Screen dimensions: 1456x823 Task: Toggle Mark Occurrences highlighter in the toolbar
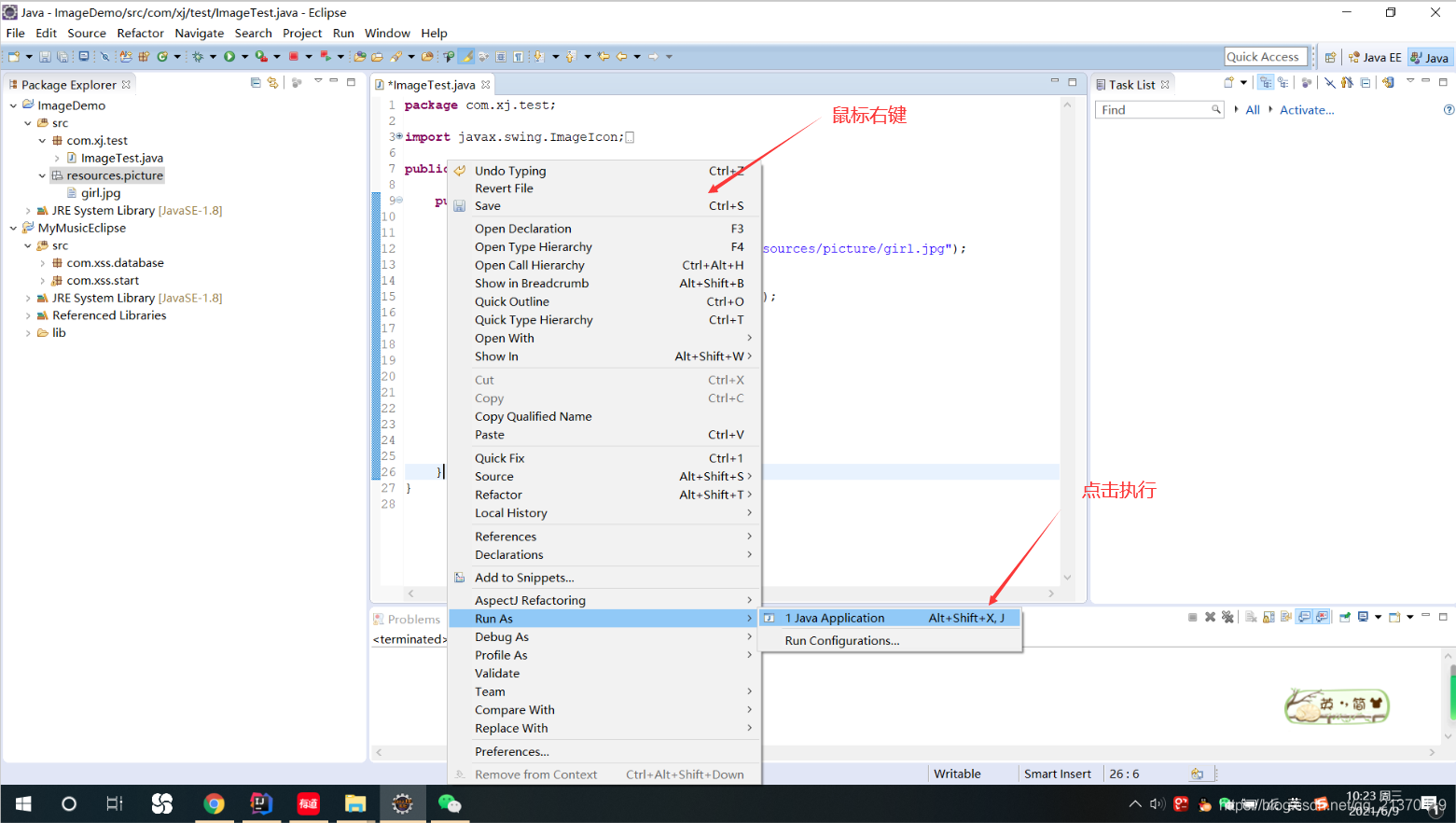click(x=467, y=56)
